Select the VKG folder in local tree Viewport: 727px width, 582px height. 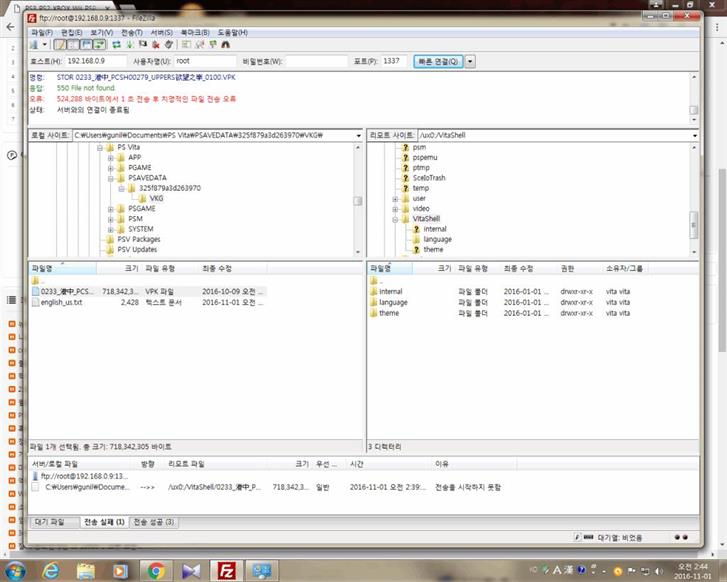pos(156,198)
